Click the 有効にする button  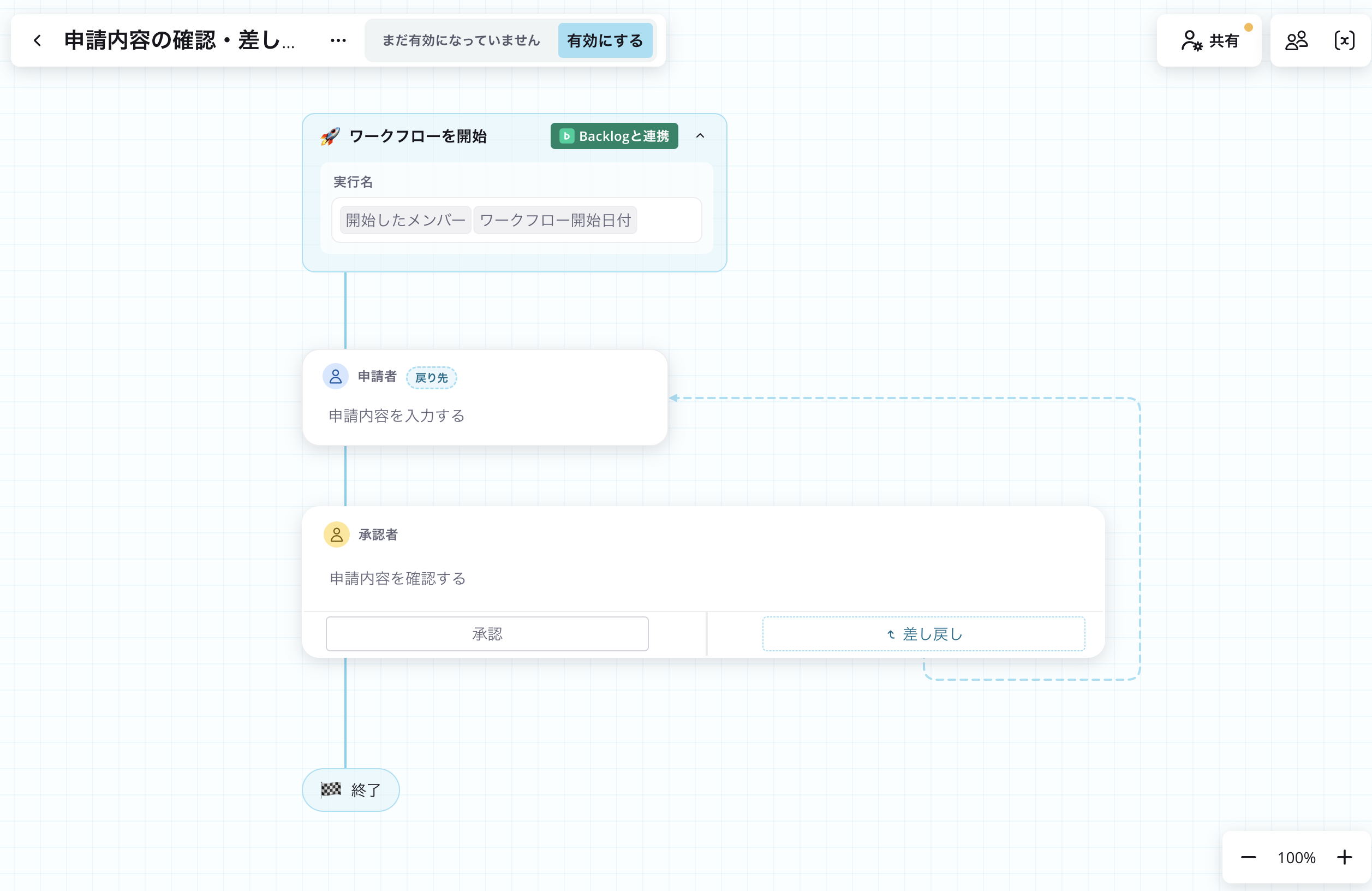pyautogui.click(x=605, y=40)
